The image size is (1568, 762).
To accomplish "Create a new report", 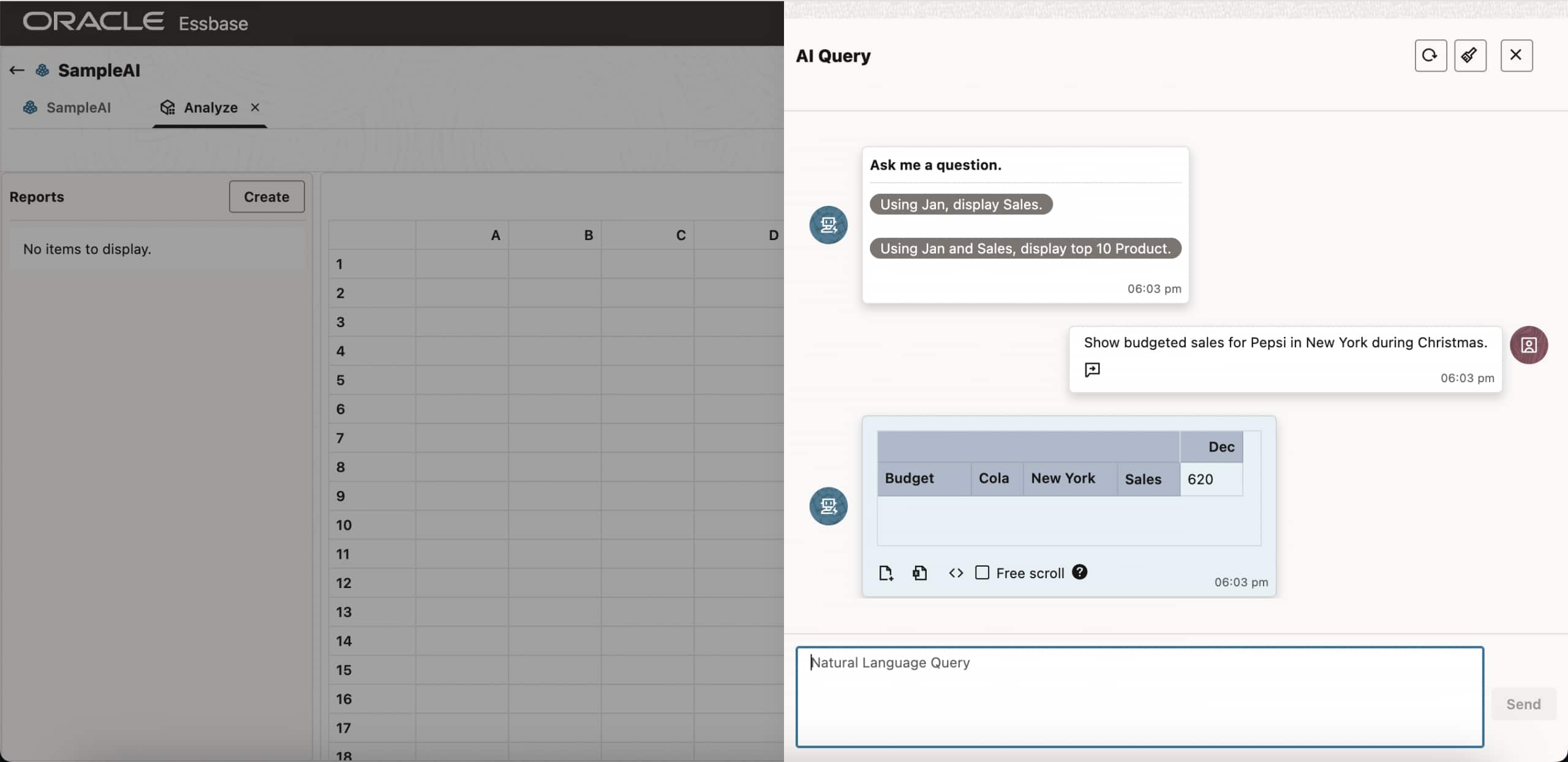I will pos(266,197).
